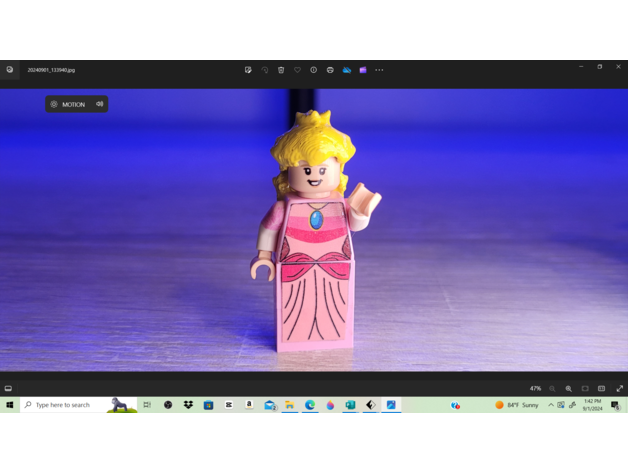Open the Photos app gallery icon

point(10,70)
